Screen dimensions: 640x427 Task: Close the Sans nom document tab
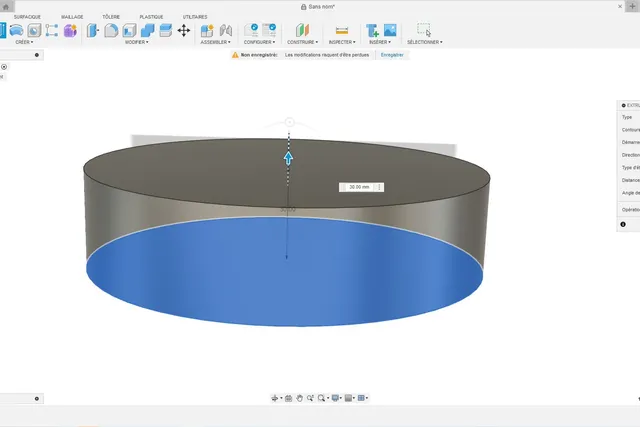pyautogui.click(x=620, y=6)
